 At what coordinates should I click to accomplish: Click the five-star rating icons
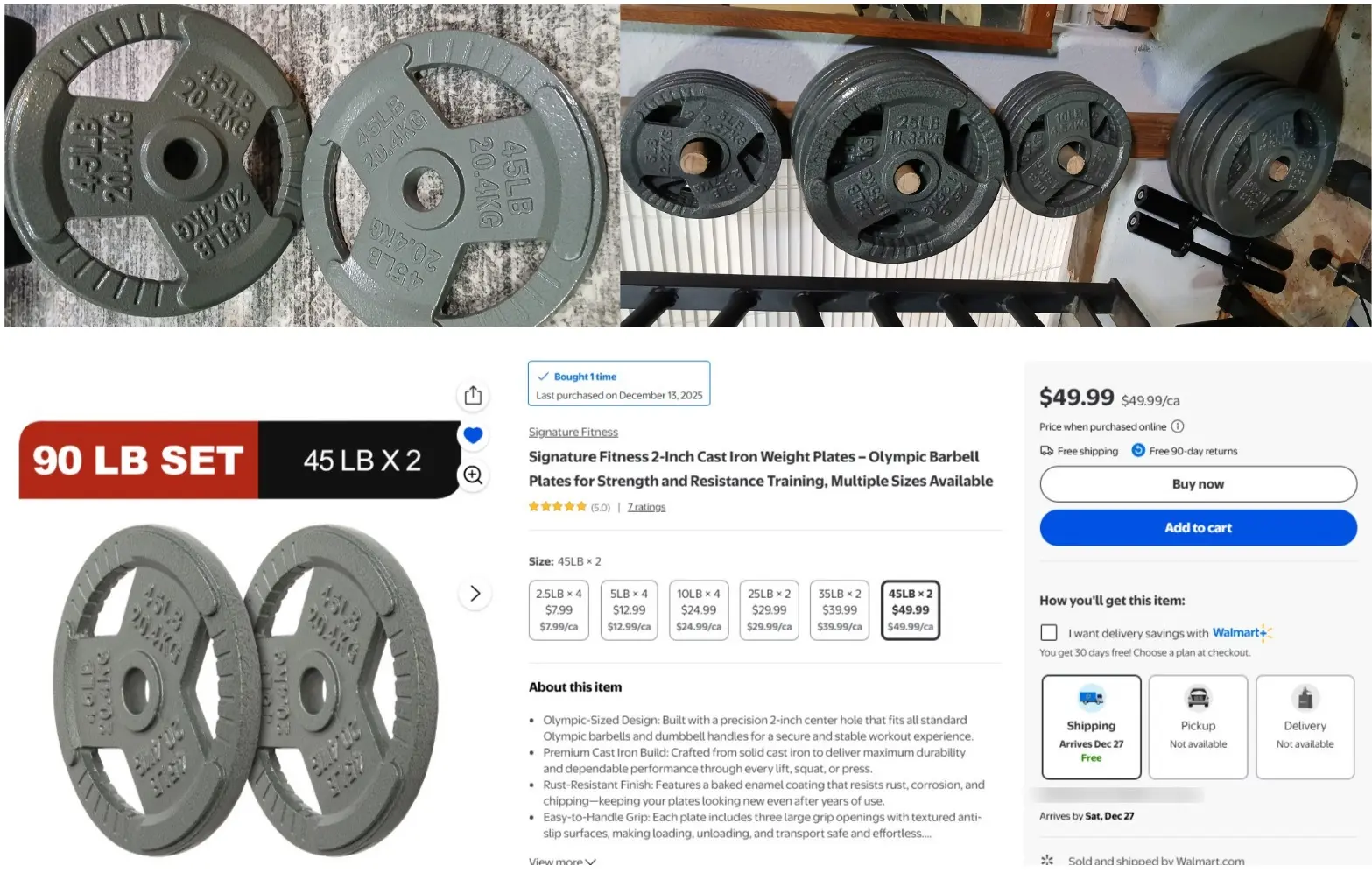pyautogui.click(x=558, y=507)
